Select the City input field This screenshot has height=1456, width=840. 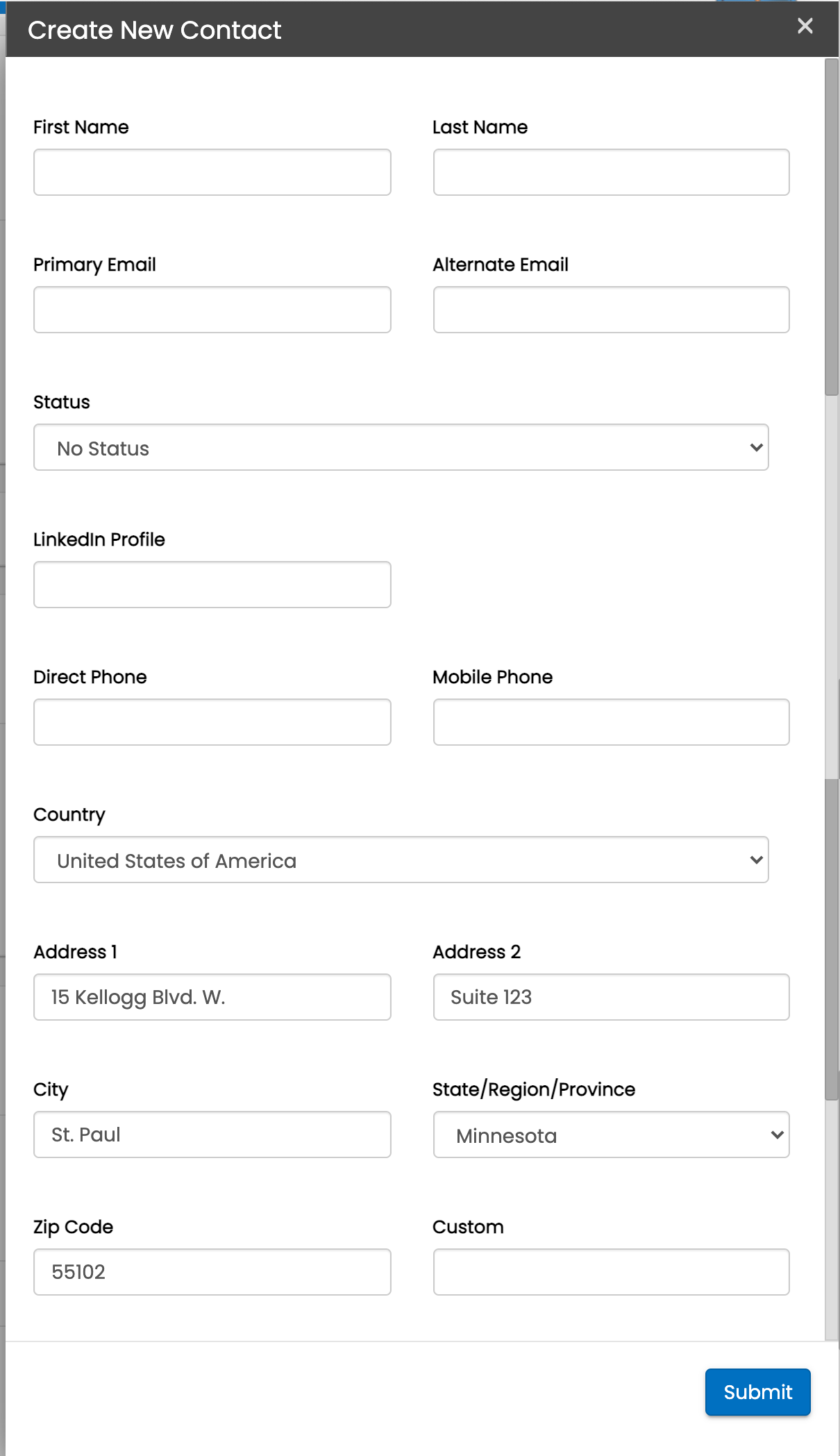(x=212, y=1135)
